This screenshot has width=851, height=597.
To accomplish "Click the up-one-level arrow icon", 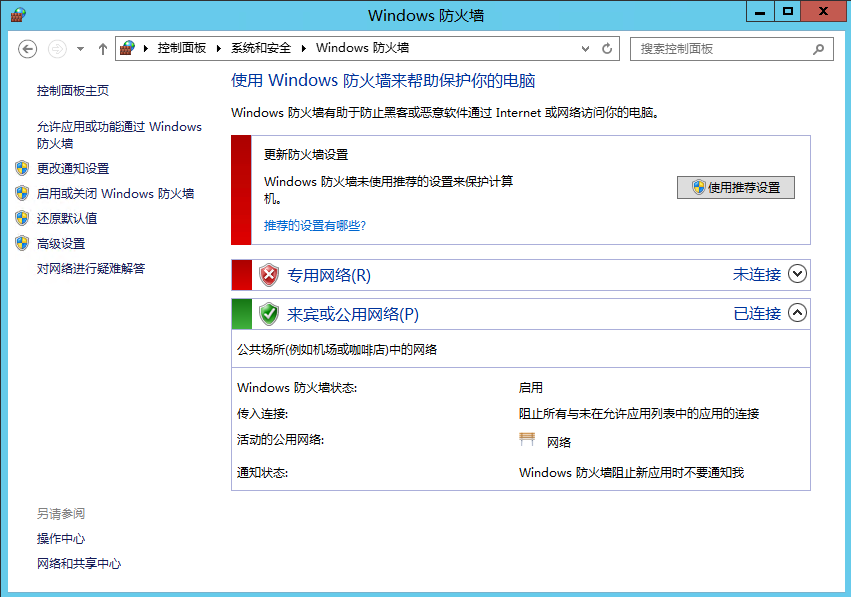I will click(102, 49).
